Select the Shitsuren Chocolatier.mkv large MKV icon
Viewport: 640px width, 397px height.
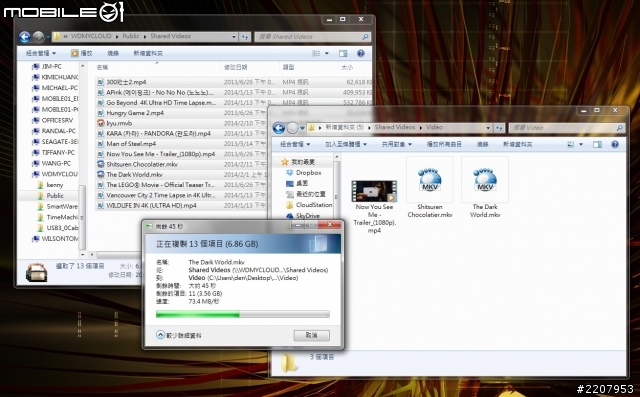pyautogui.click(x=429, y=180)
